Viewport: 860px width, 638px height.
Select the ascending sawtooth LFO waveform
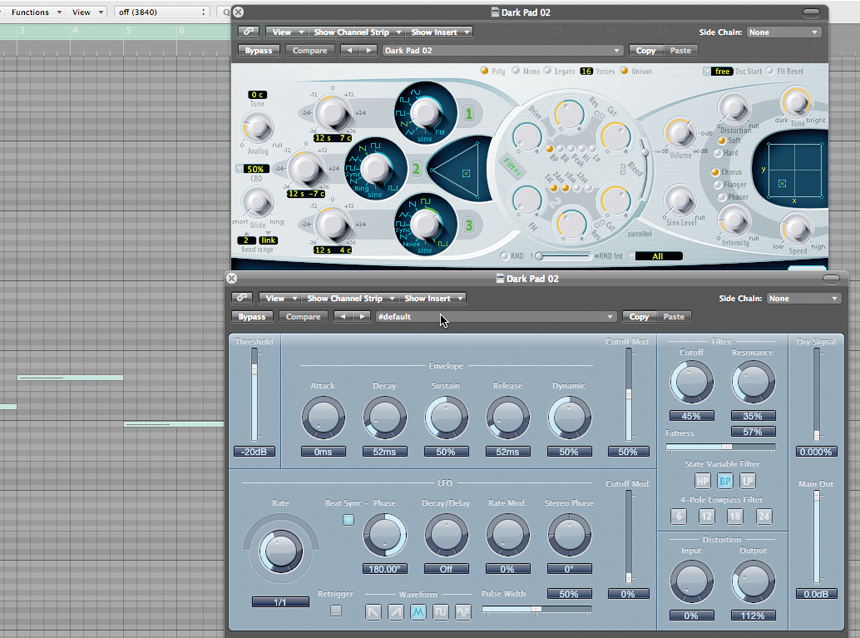tap(395, 612)
